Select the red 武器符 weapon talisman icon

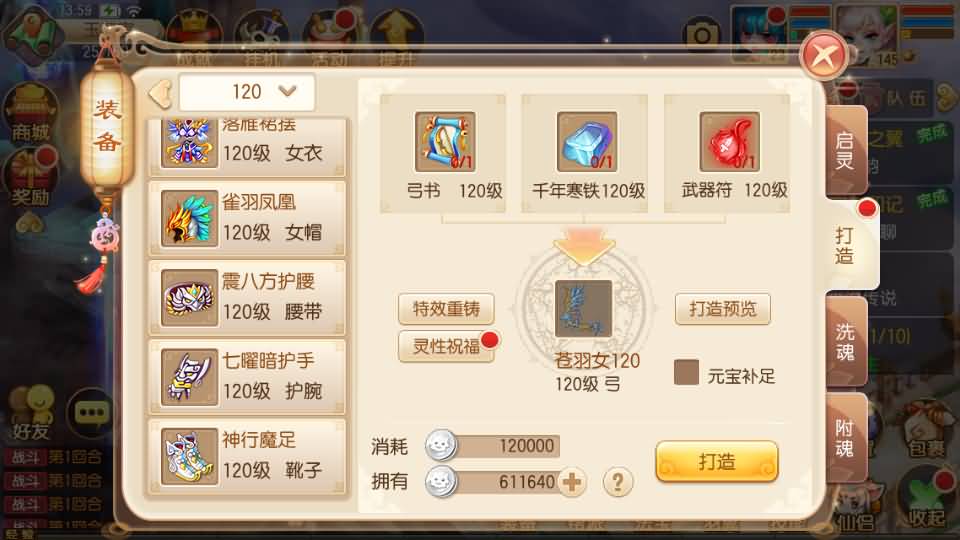729,142
